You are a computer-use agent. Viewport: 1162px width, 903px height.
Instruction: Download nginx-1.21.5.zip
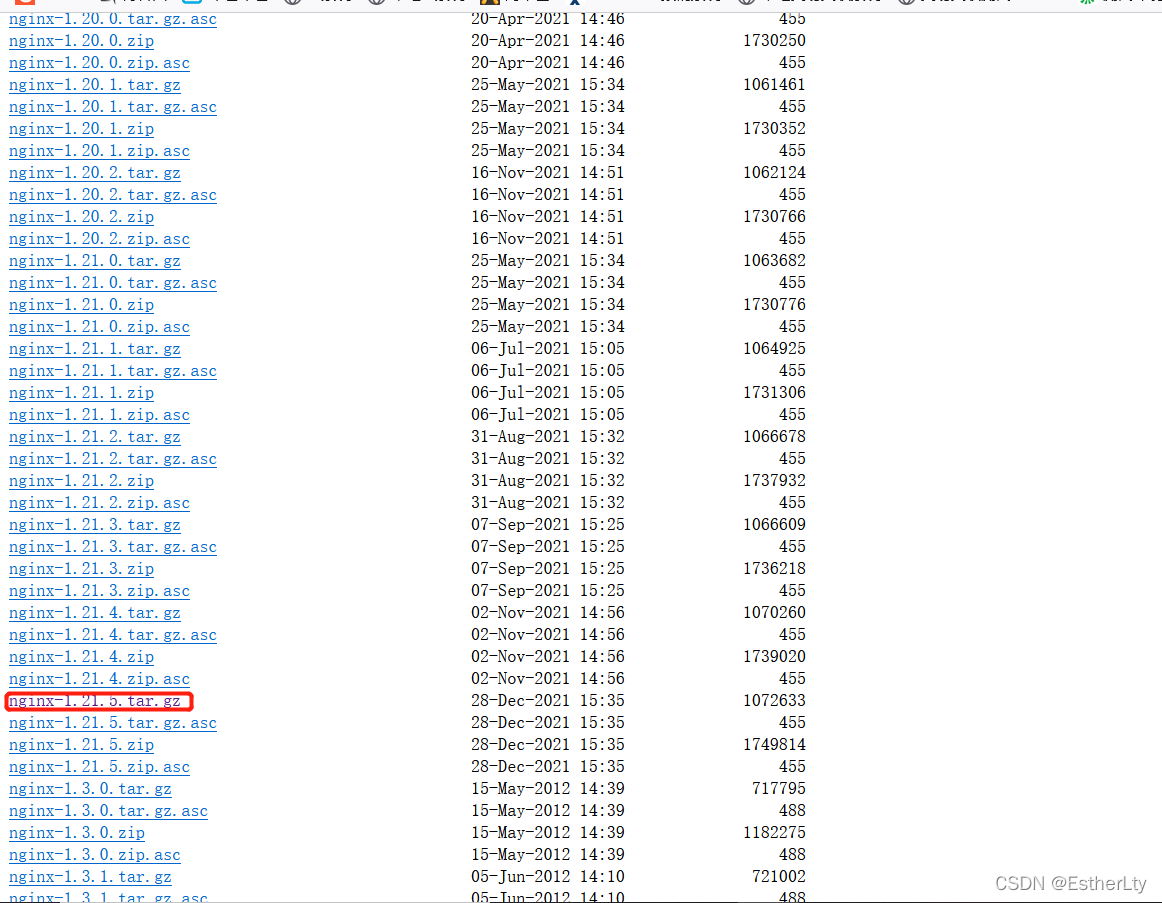pos(82,744)
